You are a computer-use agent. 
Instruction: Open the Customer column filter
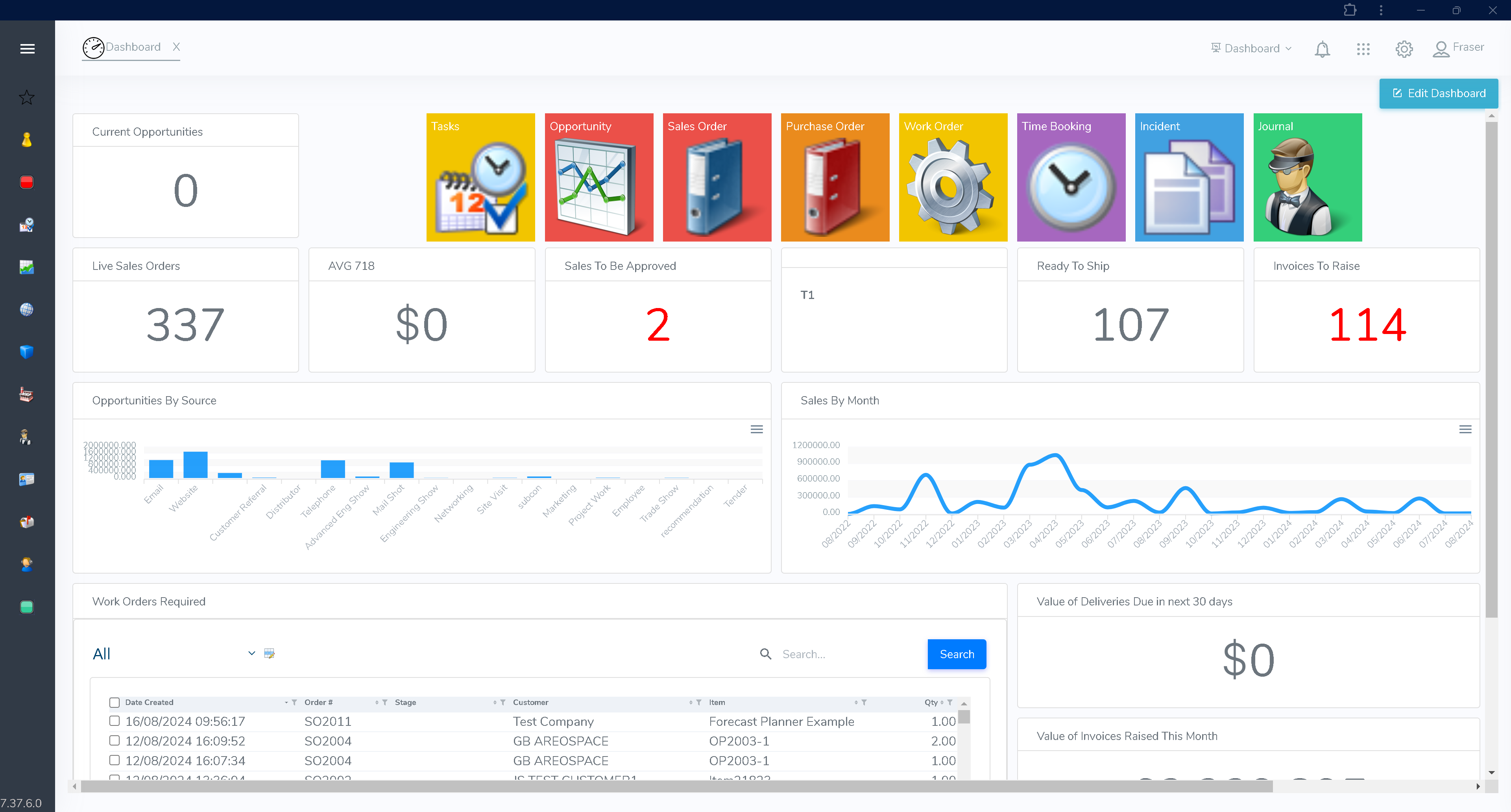click(x=698, y=702)
